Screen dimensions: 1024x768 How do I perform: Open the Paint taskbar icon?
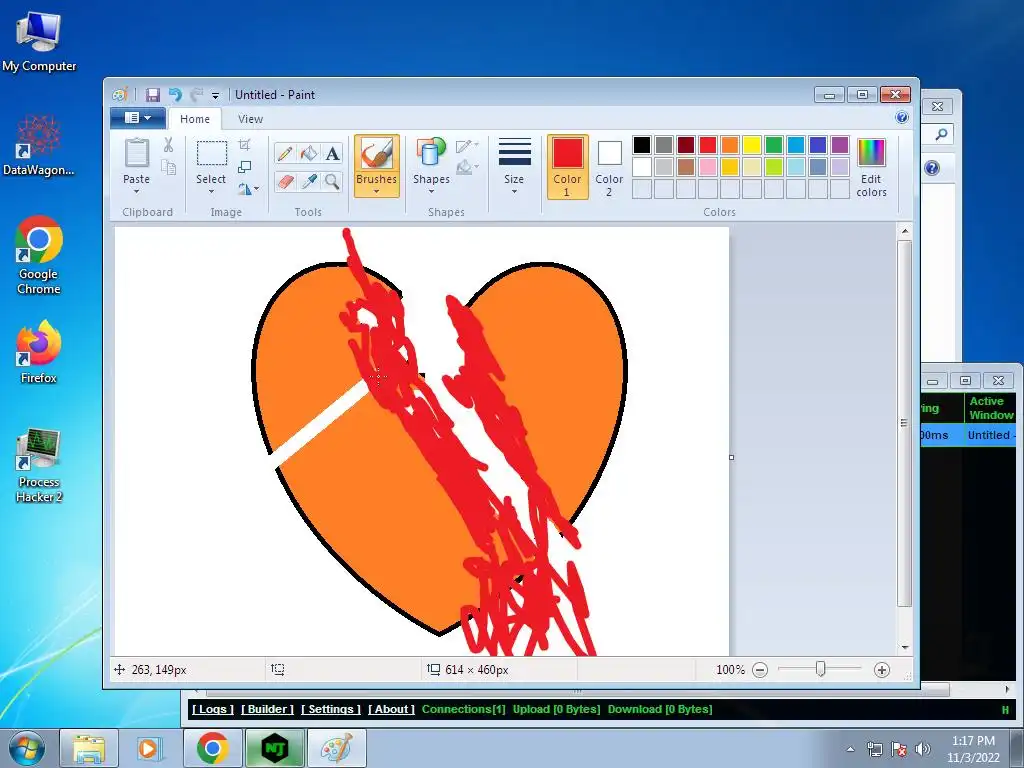pyautogui.click(x=337, y=748)
